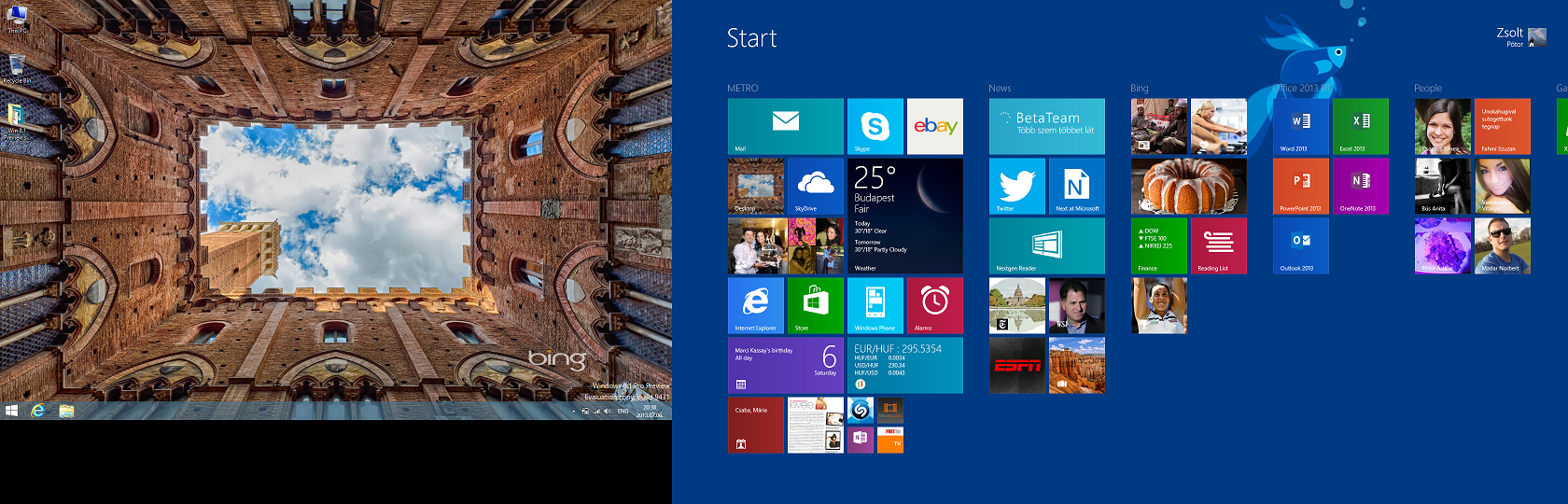Open the Mail tile
The width and height of the screenshot is (1568, 504).
coord(785,126)
